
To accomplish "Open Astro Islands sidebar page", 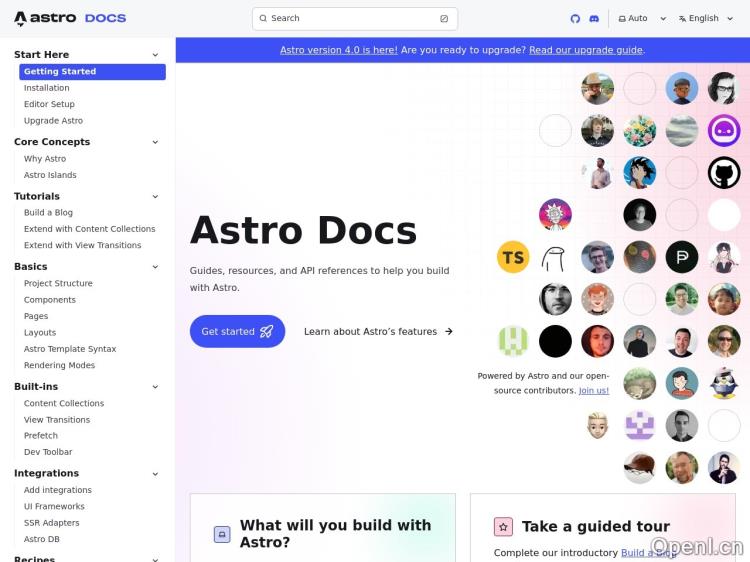I will 50,175.
